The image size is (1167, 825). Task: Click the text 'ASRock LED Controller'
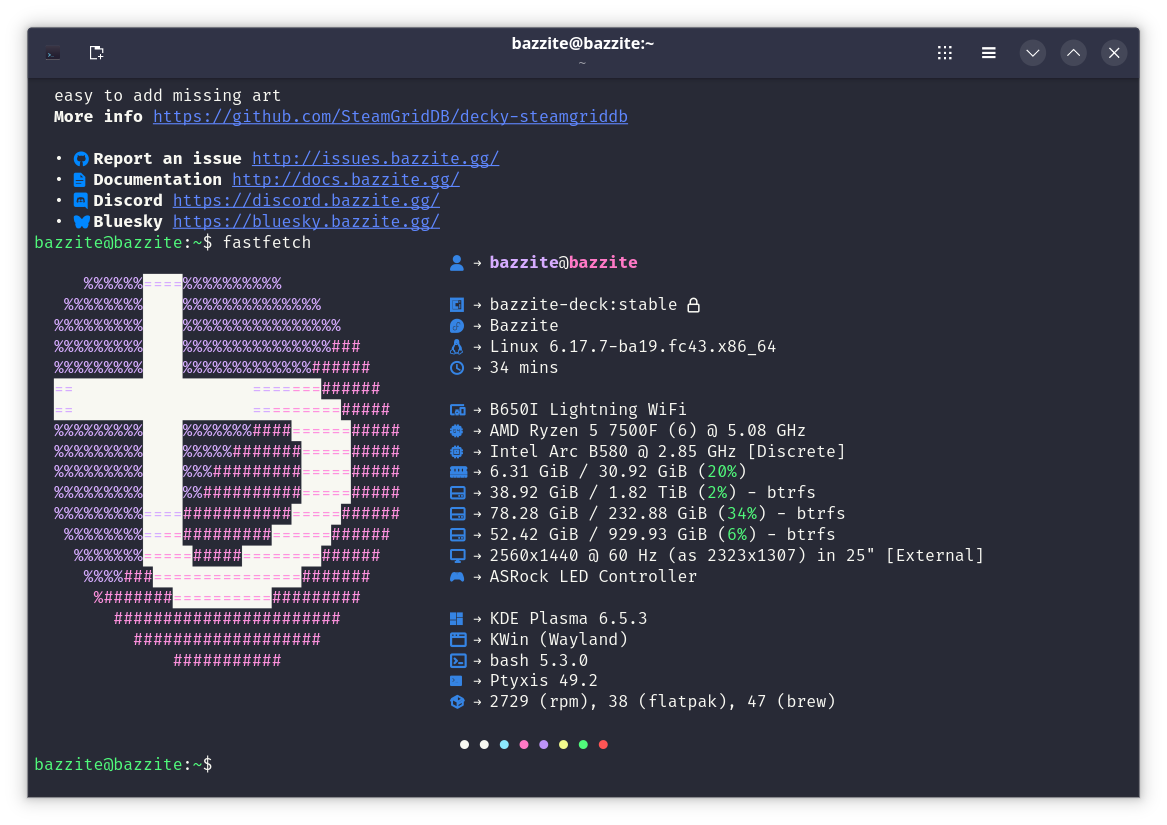(593, 576)
